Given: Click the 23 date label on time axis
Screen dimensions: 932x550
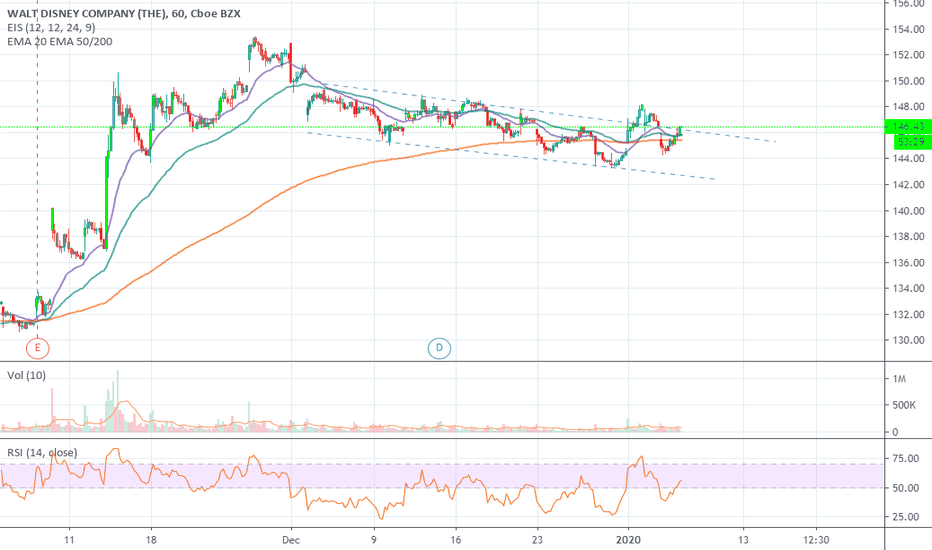Looking at the screenshot, I should (537, 540).
